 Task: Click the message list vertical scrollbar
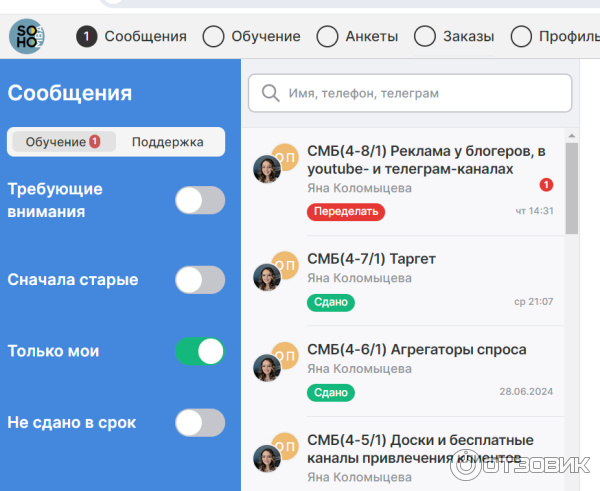click(572, 190)
